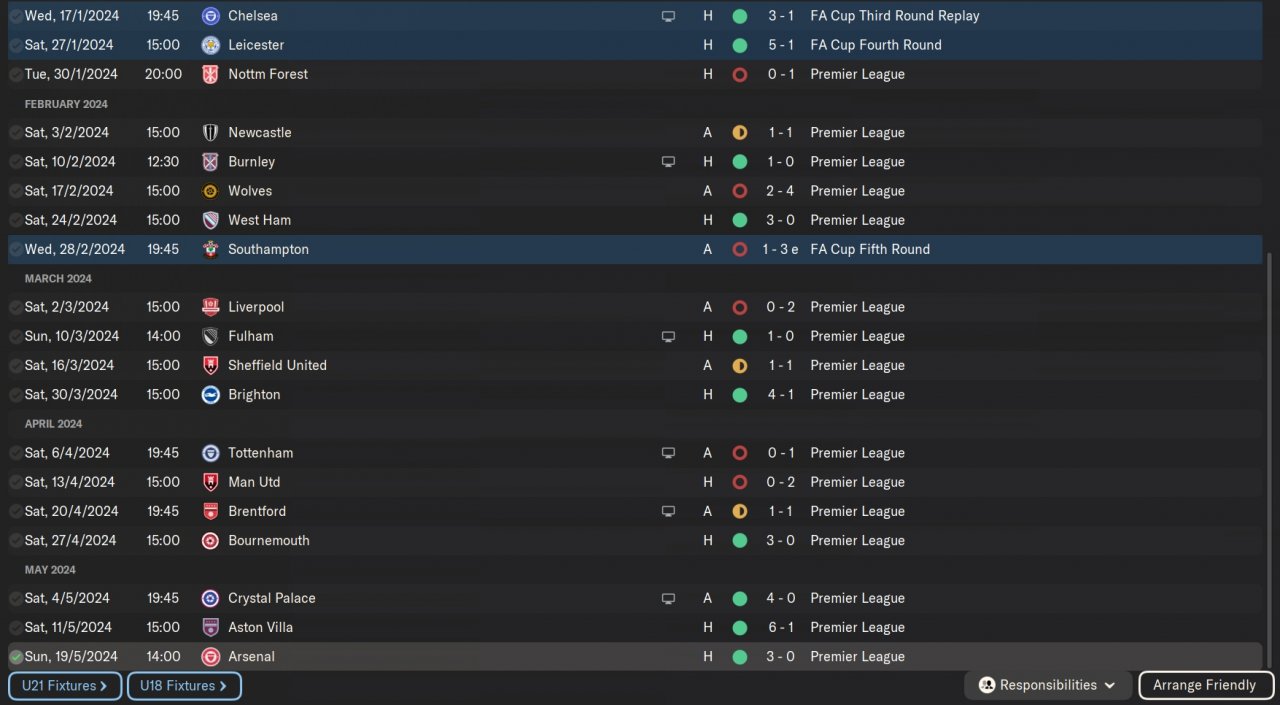
Task: Click the green win indicator for Aston Villa
Action: (x=740, y=628)
